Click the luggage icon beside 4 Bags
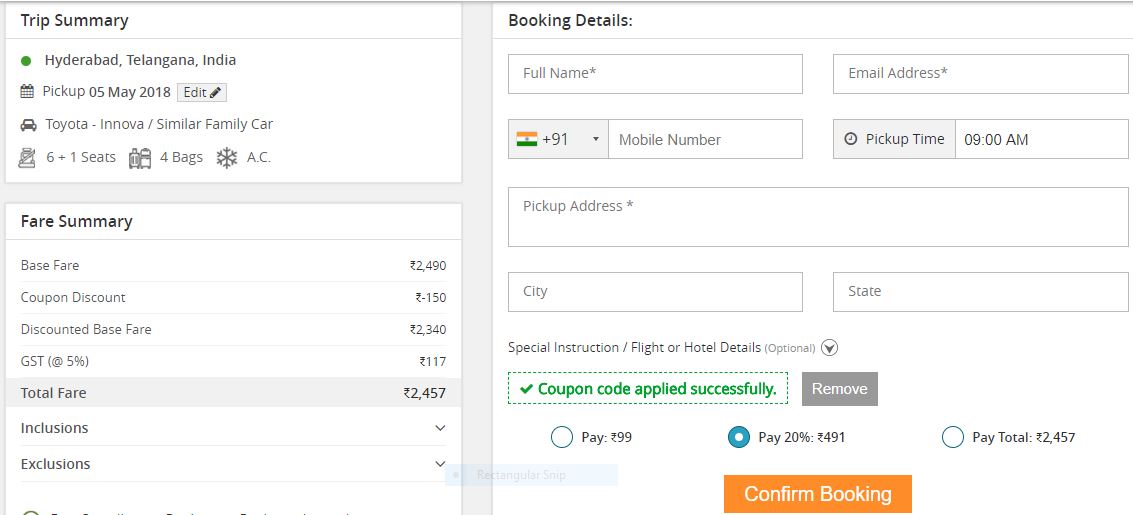Image resolution: width=1133 pixels, height=515 pixels. (140, 158)
